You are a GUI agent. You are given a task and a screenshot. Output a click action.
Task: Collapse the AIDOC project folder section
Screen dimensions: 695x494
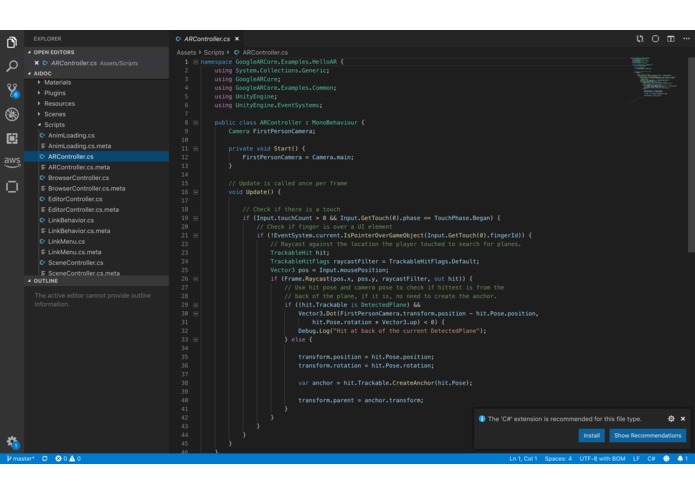29,74
